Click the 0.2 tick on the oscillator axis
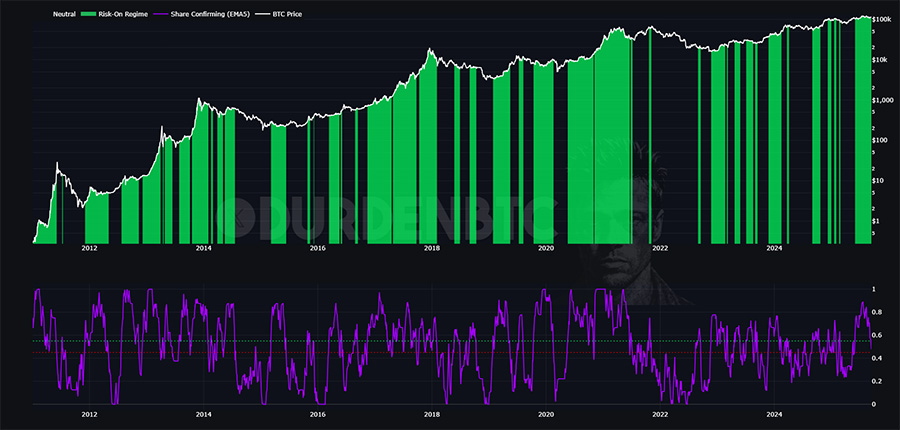The width and height of the screenshot is (900, 430). pyautogui.click(x=876, y=382)
